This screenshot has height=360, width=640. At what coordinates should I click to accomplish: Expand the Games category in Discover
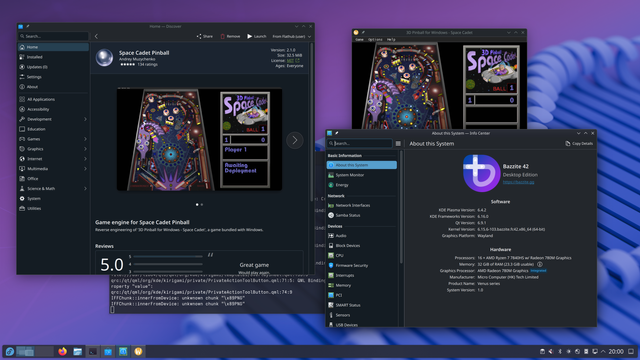85,139
